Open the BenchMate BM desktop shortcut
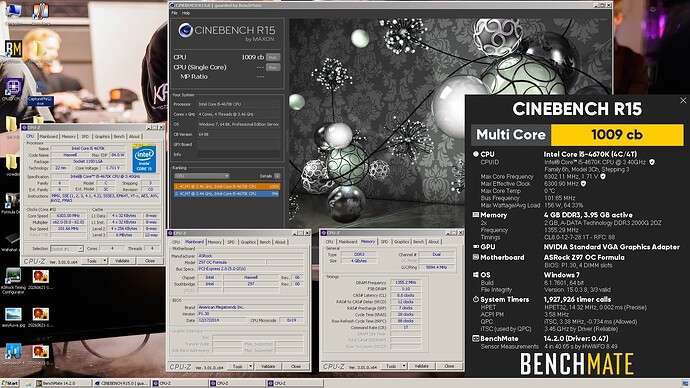This screenshot has height=388, width=690. pyautogui.click(x=13, y=49)
